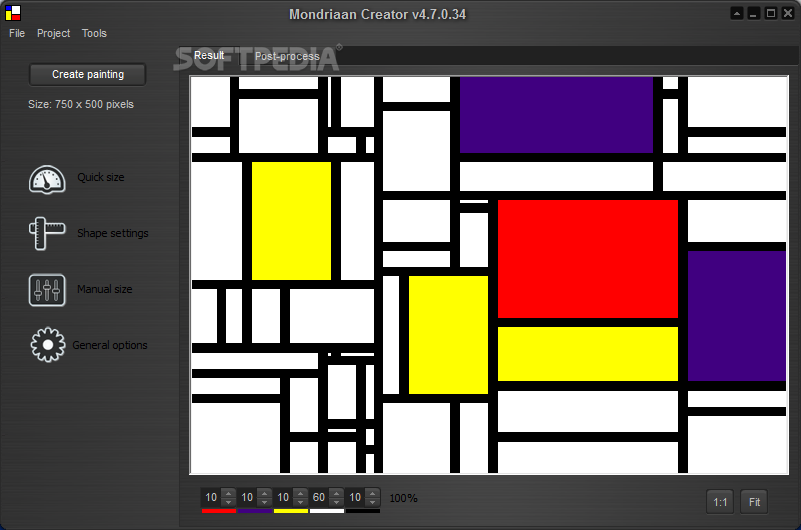The image size is (801, 530).
Task: Decrease the red color percentage
Action: click(x=229, y=502)
